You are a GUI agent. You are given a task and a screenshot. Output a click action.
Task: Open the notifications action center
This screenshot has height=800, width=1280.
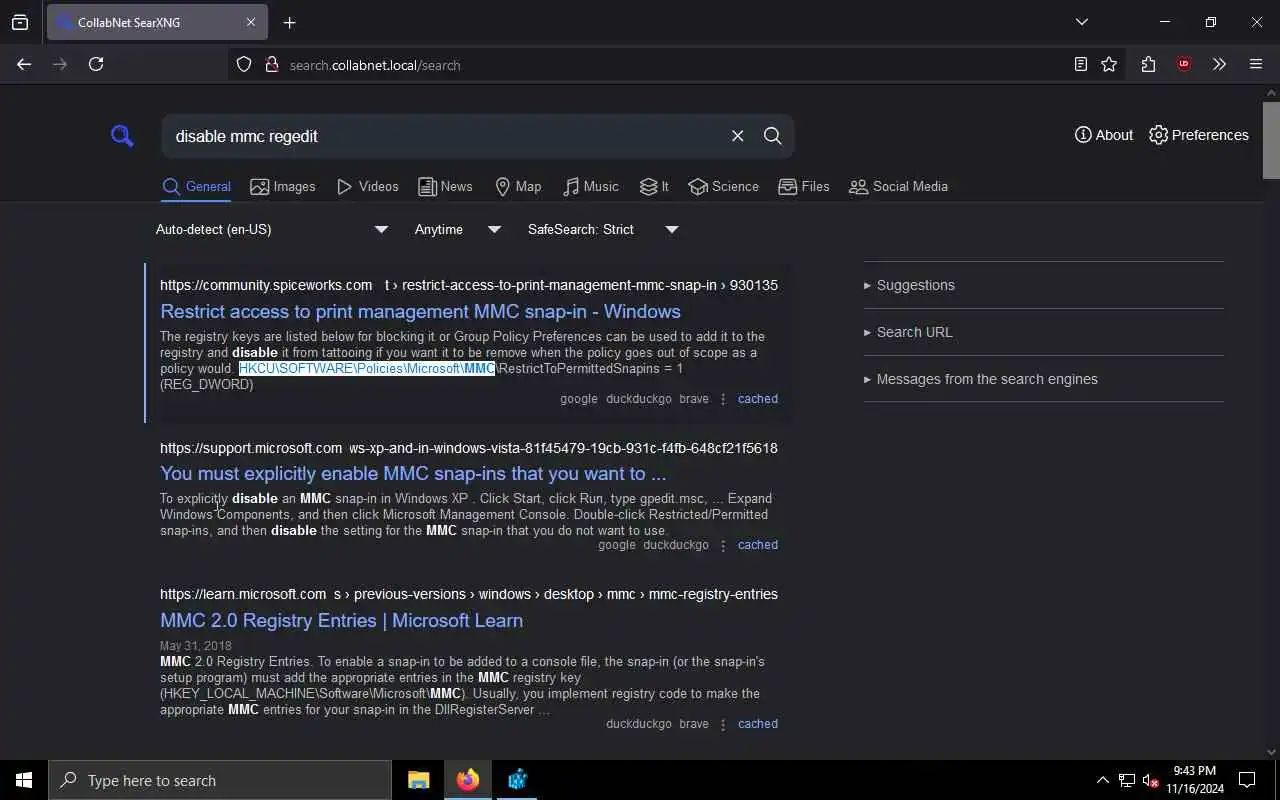tap(1247, 780)
